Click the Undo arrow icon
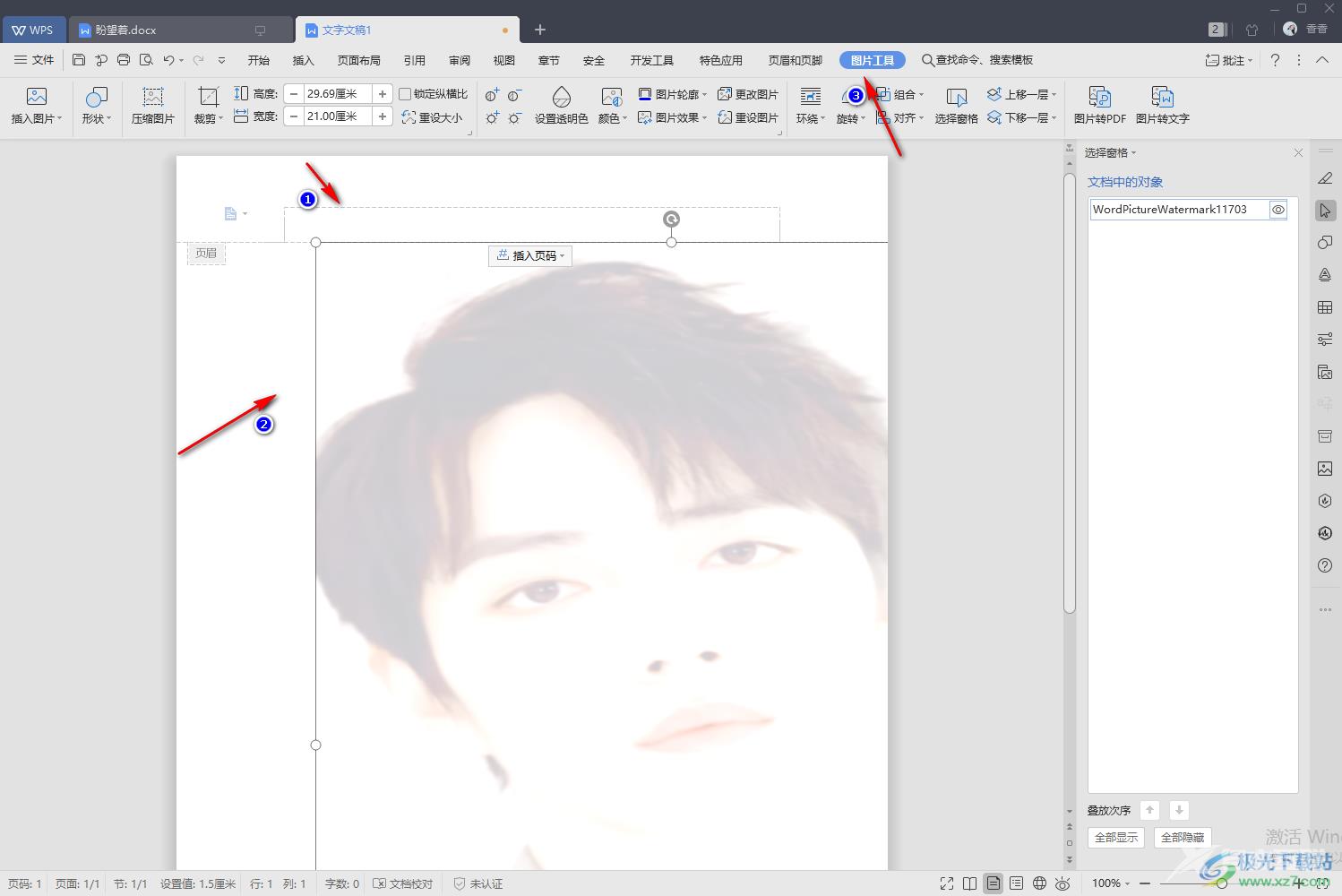 pos(168,60)
